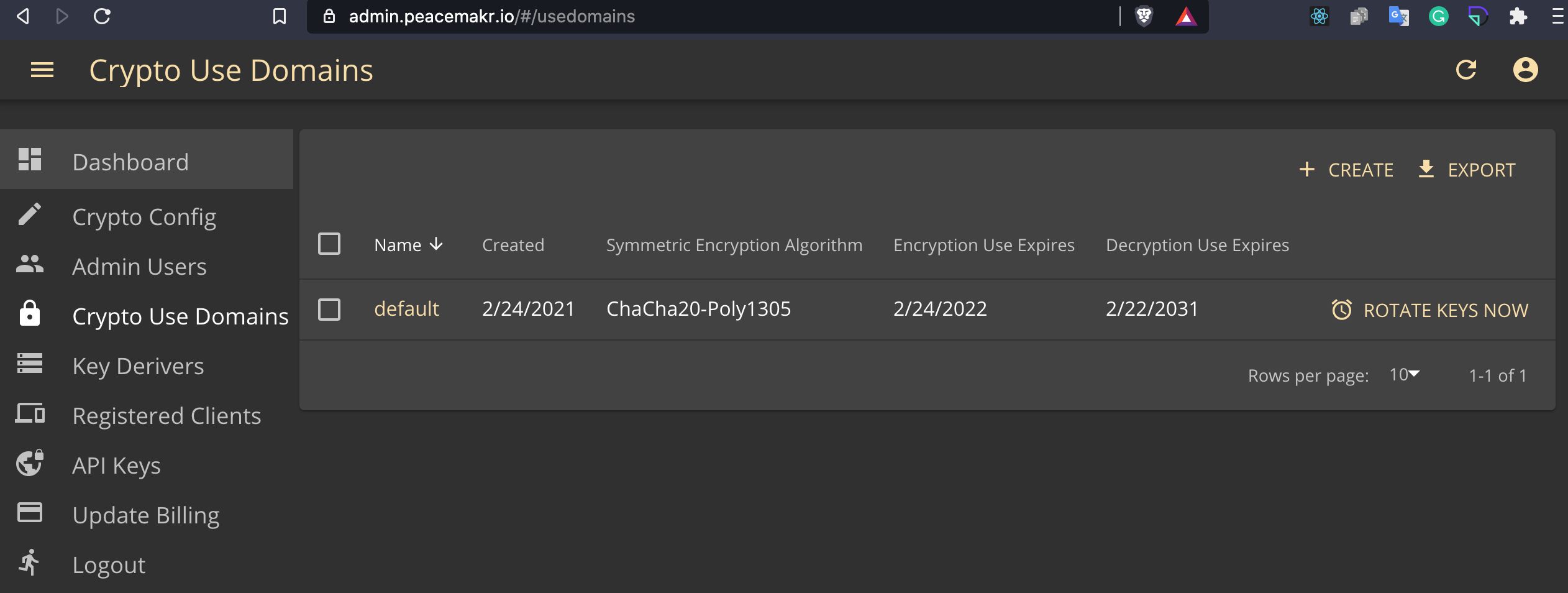Go to Key Derivers in sidebar
This screenshot has width=1568, height=593.
point(138,365)
